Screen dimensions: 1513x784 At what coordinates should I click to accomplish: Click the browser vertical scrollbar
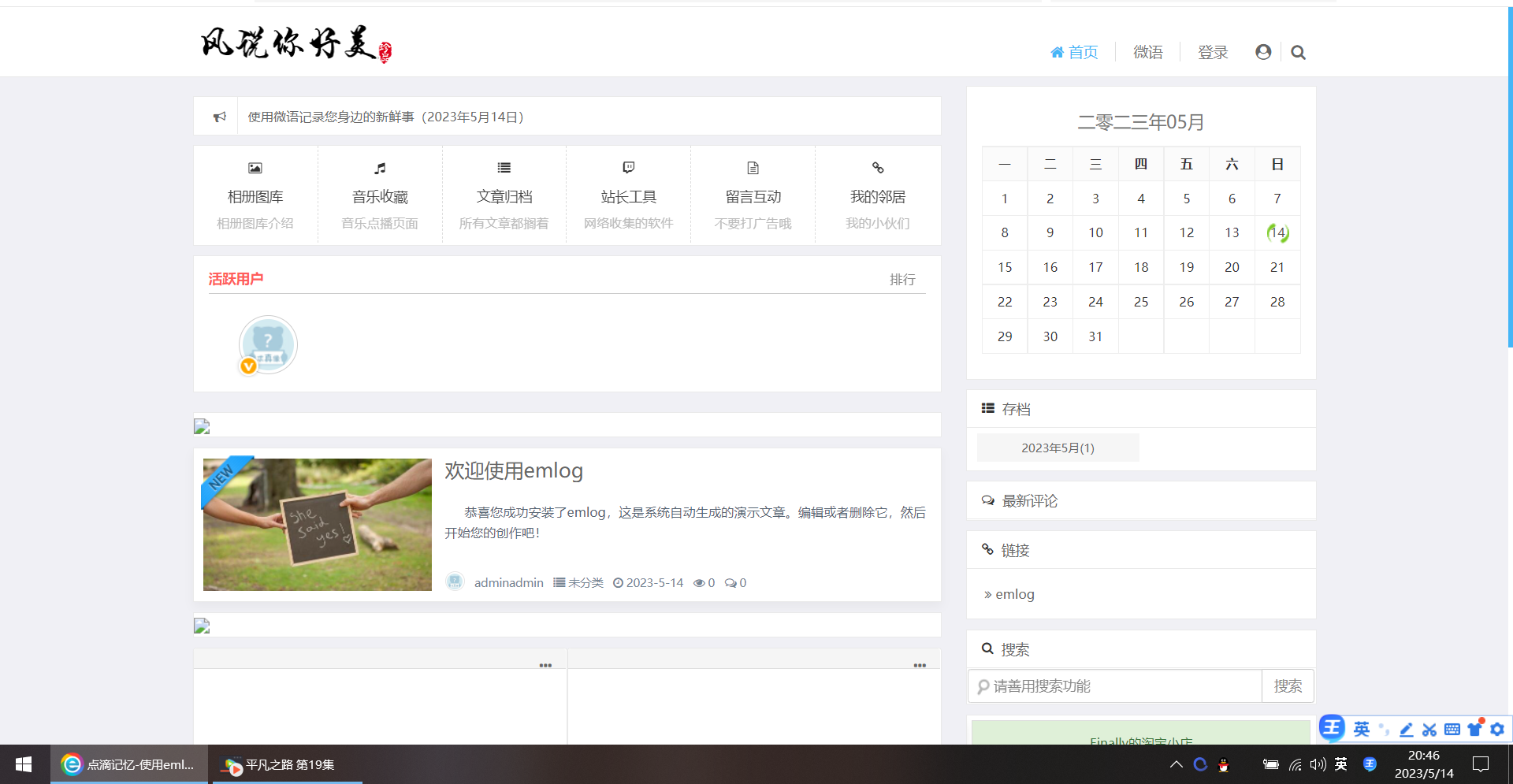(x=1510, y=177)
